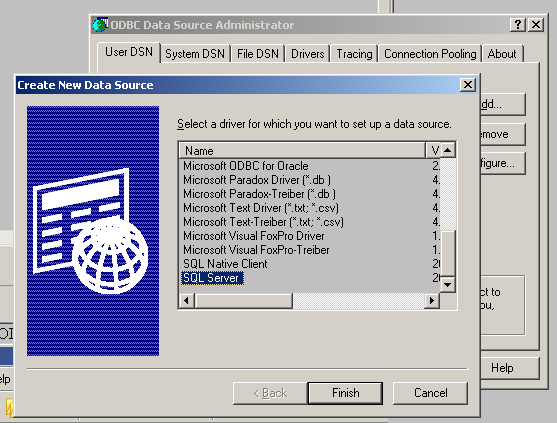Select Microsoft ODBC for Oracle driver
Viewport: 557px width, 423px height.
pyautogui.click(x=245, y=166)
